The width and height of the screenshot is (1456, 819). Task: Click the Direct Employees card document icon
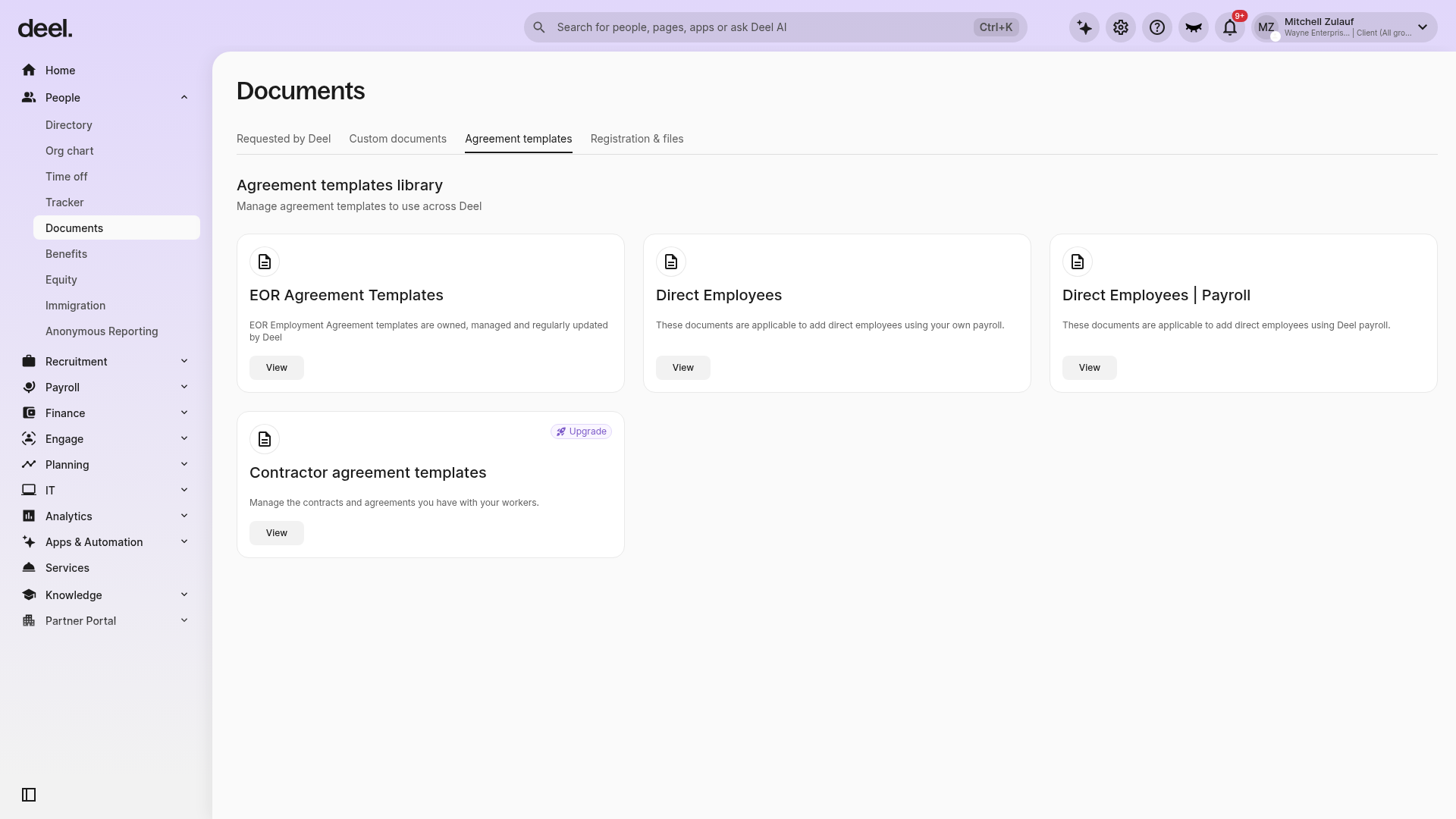[x=671, y=262]
